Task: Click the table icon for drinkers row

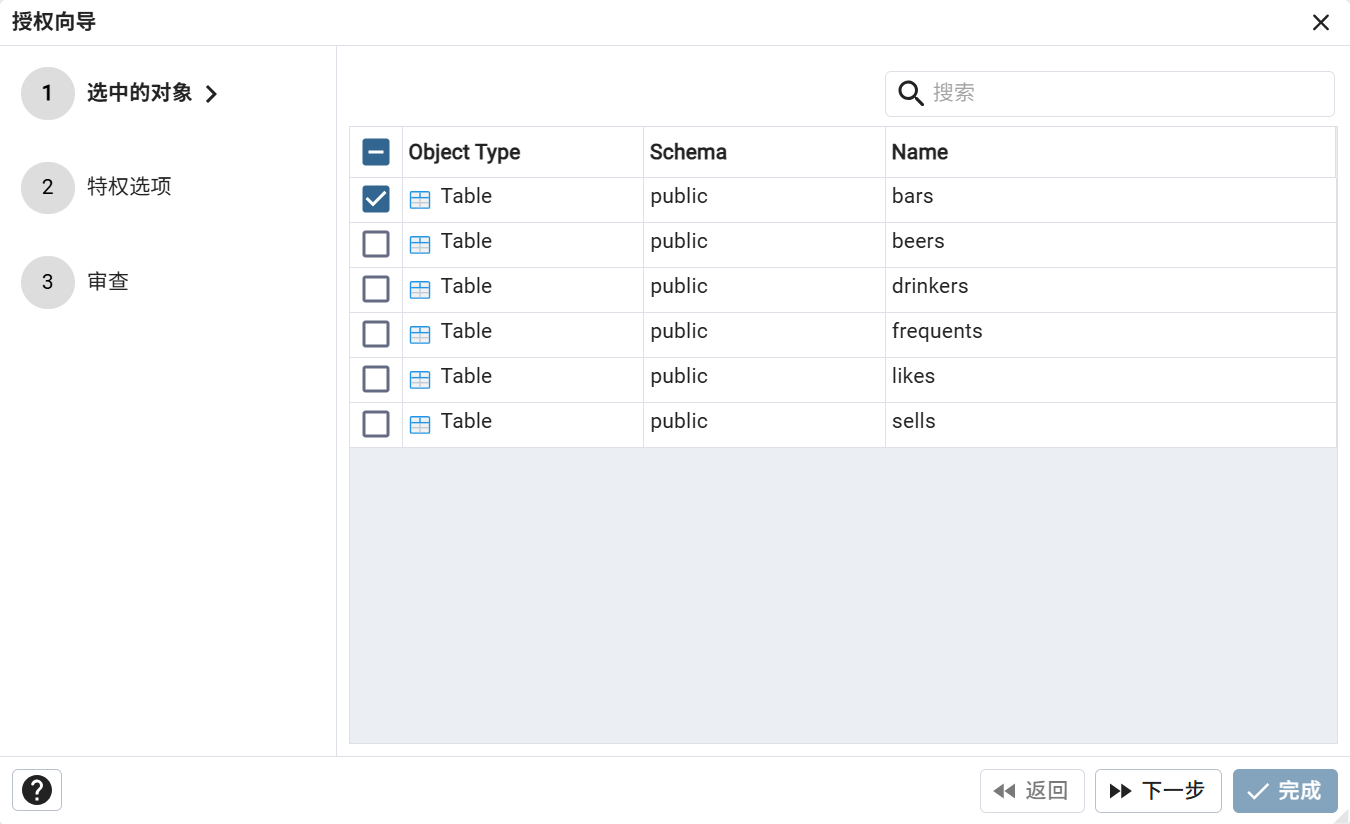Action: [x=420, y=290]
